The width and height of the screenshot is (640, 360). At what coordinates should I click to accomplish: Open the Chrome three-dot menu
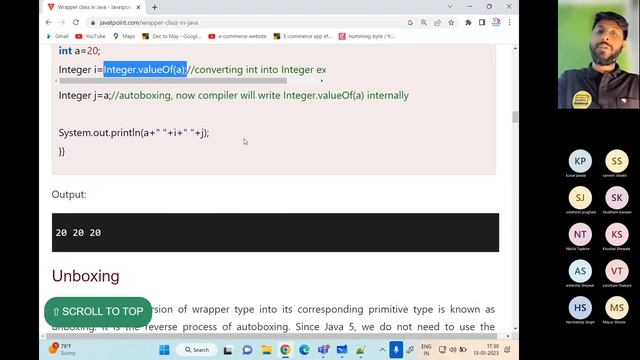(x=509, y=22)
